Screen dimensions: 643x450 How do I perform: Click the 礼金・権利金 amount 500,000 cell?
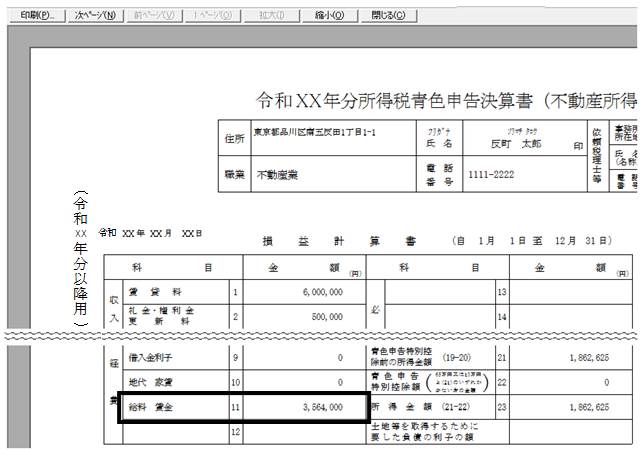pos(304,316)
